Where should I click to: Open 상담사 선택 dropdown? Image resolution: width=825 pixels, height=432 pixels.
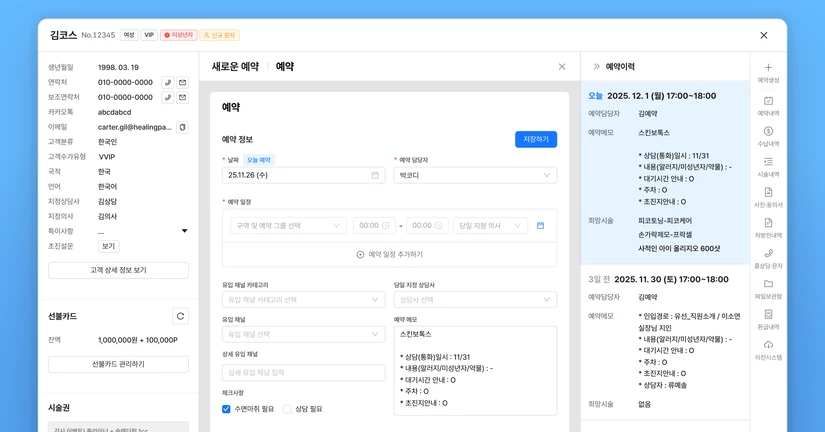[x=475, y=299]
